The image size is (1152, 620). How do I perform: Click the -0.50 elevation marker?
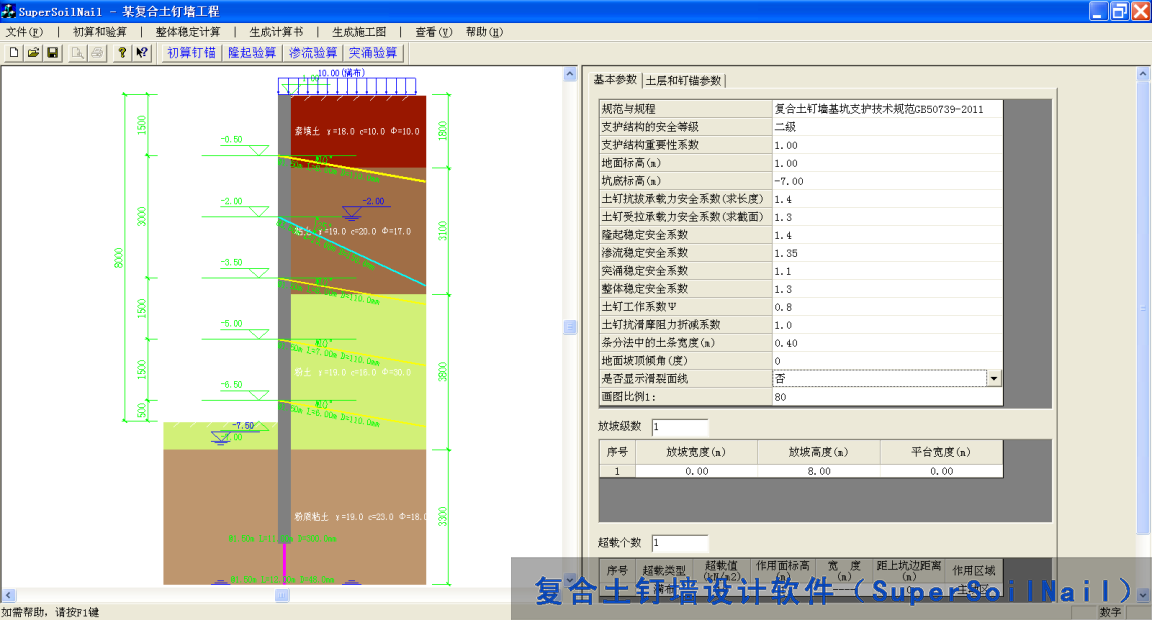point(231,139)
